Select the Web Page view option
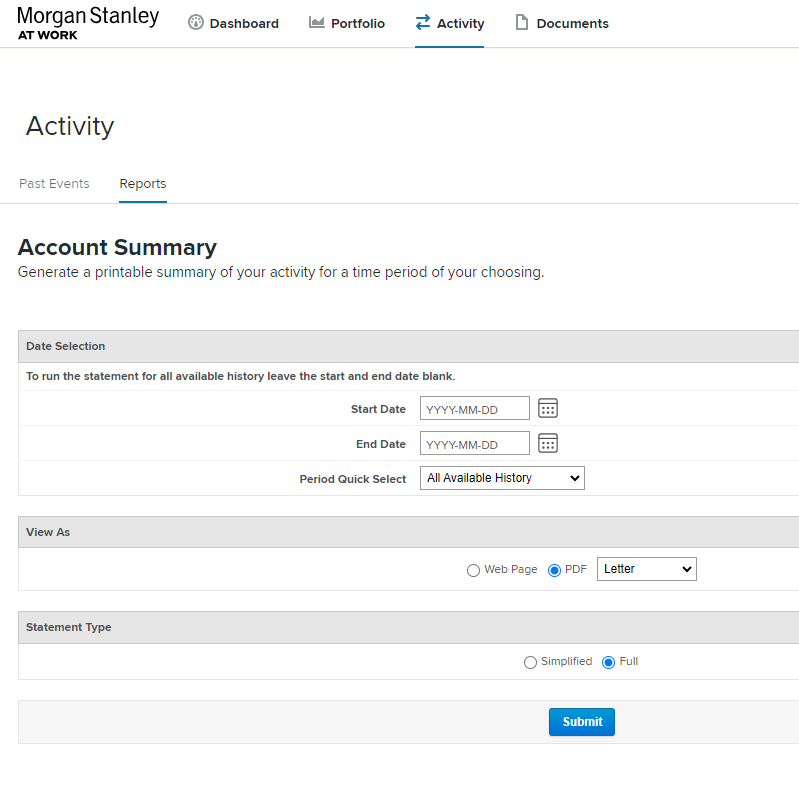The width and height of the screenshot is (799, 786). pos(474,570)
